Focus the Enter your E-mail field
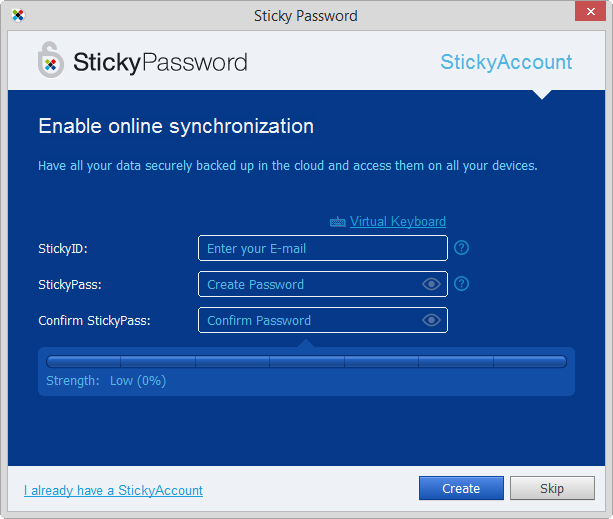 pos(323,248)
